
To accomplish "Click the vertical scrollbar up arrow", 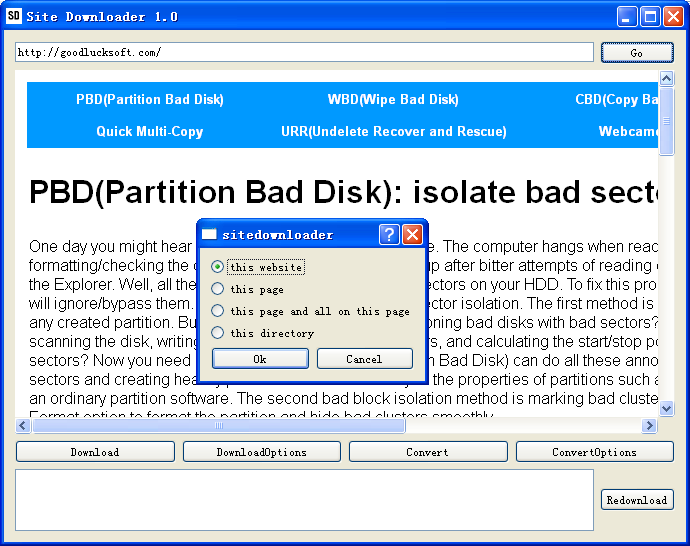I will pyautogui.click(x=666, y=79).
